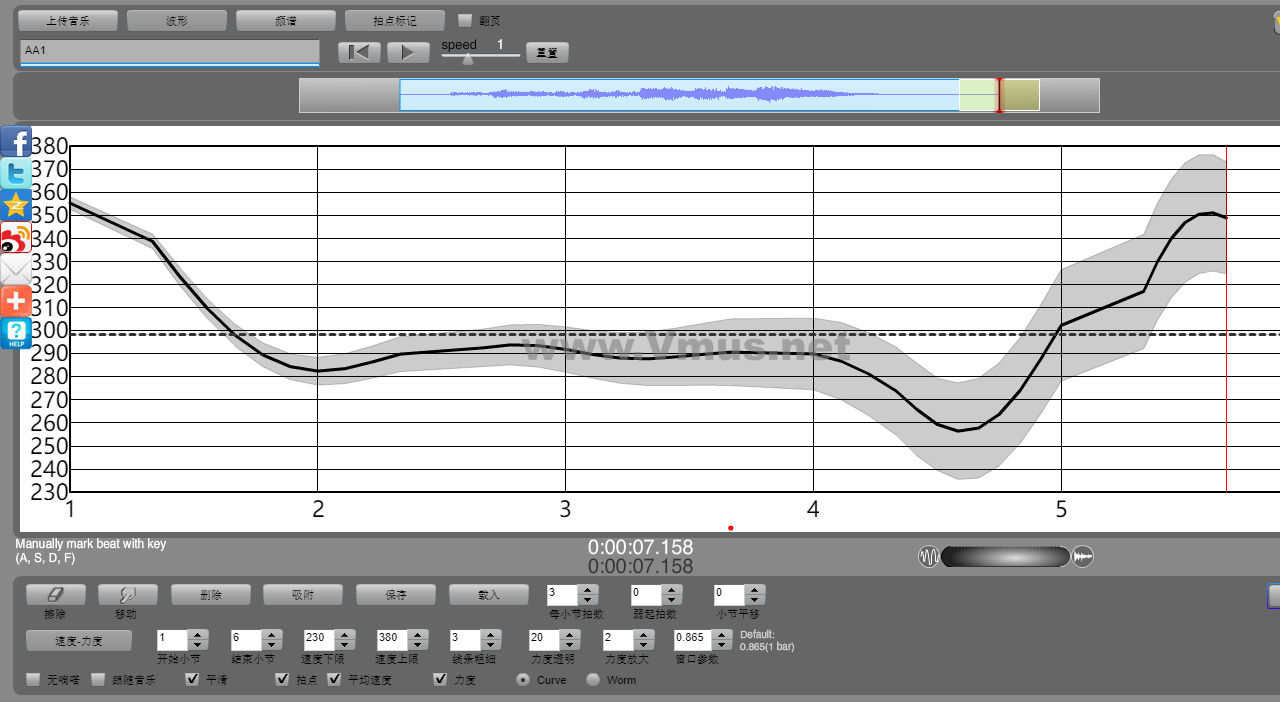Image resolution: width=1280 pixels, height=702 pixels.
Task: Select the Curve radio button
Action: pos(523,680)
